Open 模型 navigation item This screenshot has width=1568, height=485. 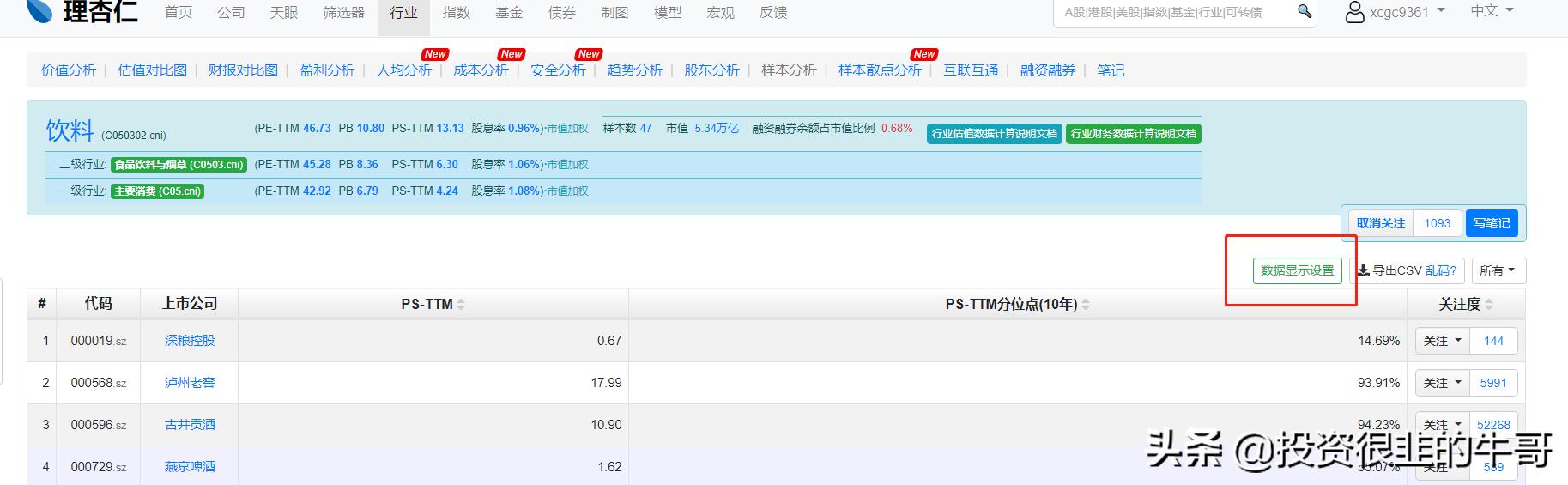click(x=668, y=13)
